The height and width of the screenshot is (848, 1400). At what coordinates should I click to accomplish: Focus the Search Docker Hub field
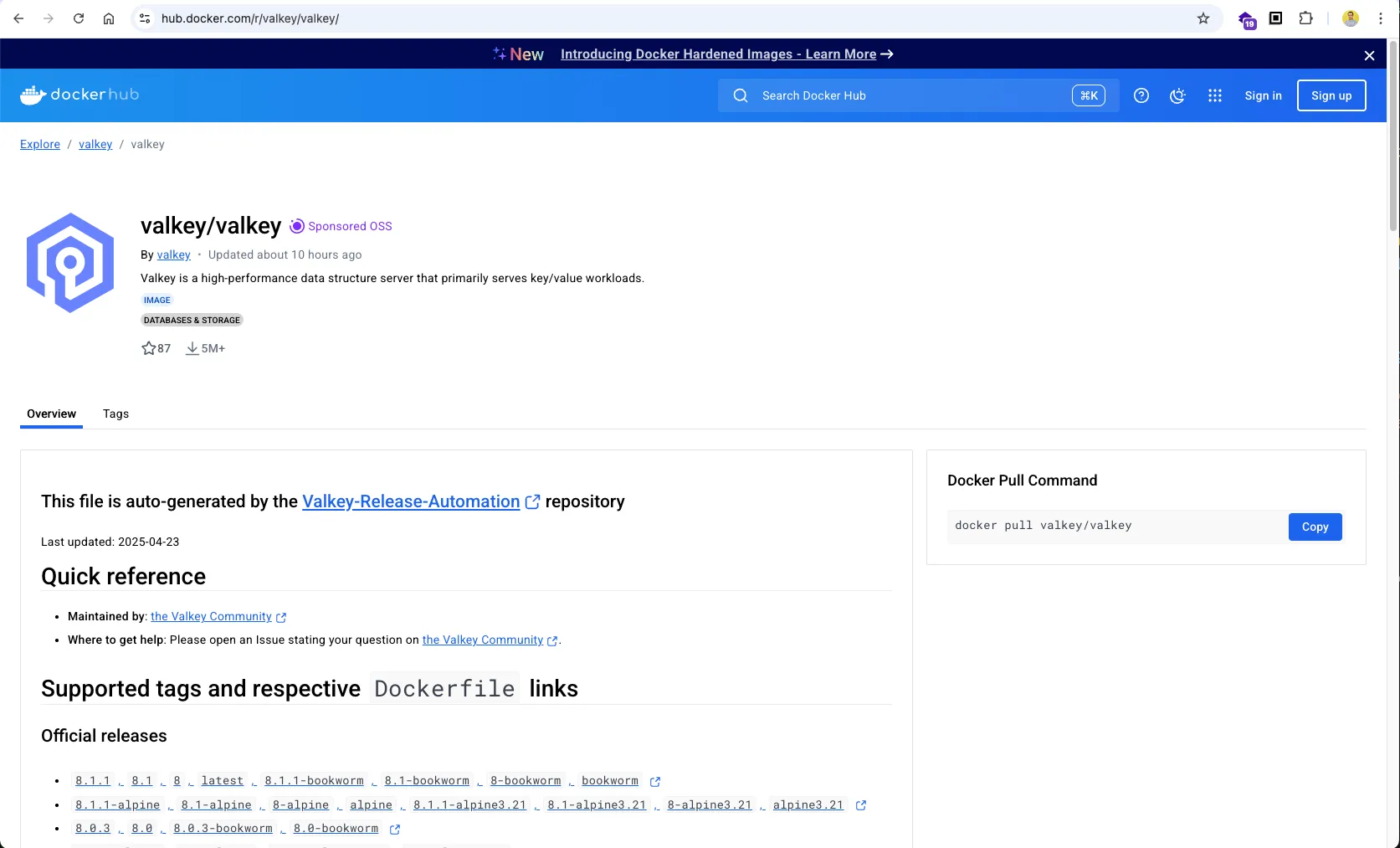click(918, 95)
